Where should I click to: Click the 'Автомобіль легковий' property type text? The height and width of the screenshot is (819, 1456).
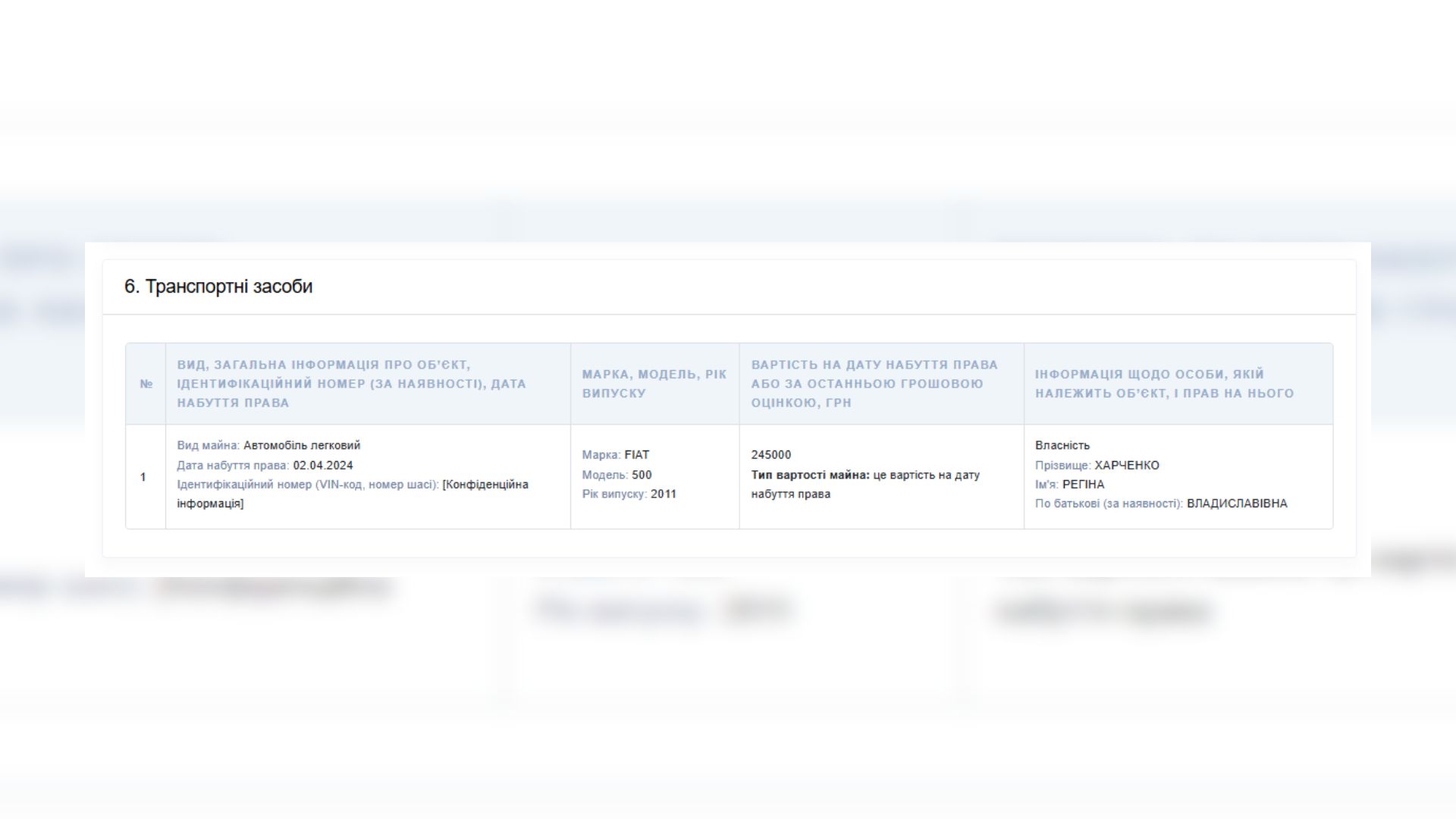pos(302,446)
